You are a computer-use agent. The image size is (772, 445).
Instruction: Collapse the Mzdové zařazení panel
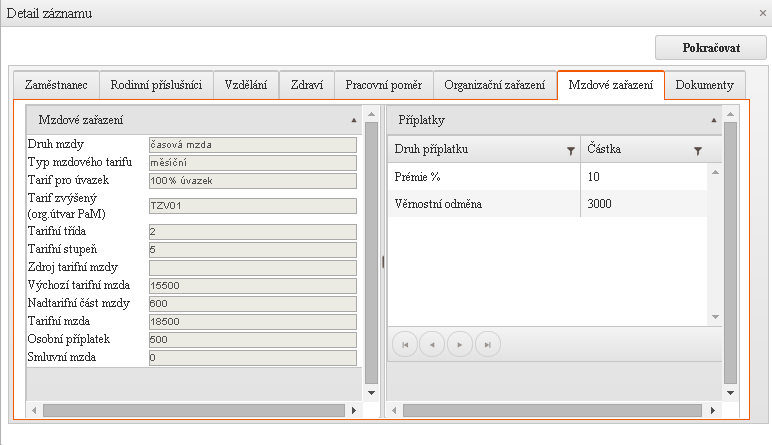point(354,120)
